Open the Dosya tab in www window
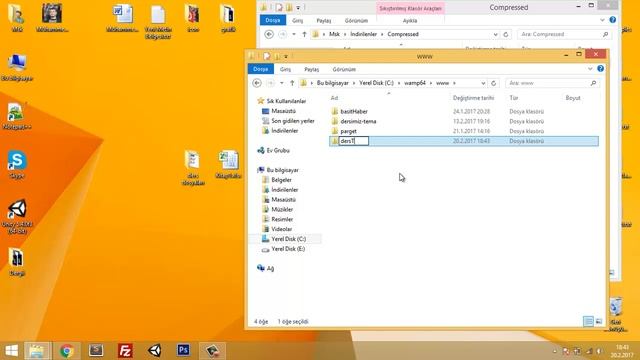Viewport: 640px width, 360px height. coord(260,69)
